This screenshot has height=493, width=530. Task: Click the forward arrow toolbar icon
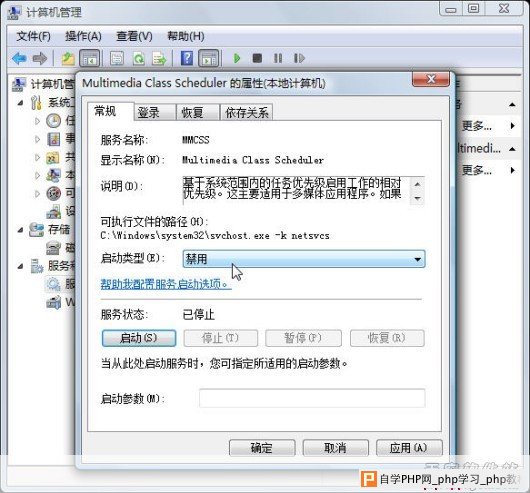click(40, 58)
